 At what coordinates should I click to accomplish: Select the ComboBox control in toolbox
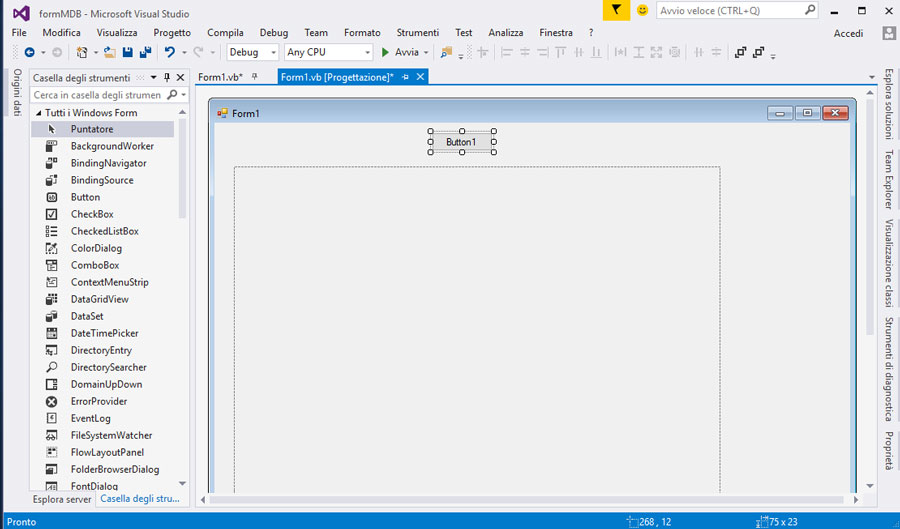(102, 265)
